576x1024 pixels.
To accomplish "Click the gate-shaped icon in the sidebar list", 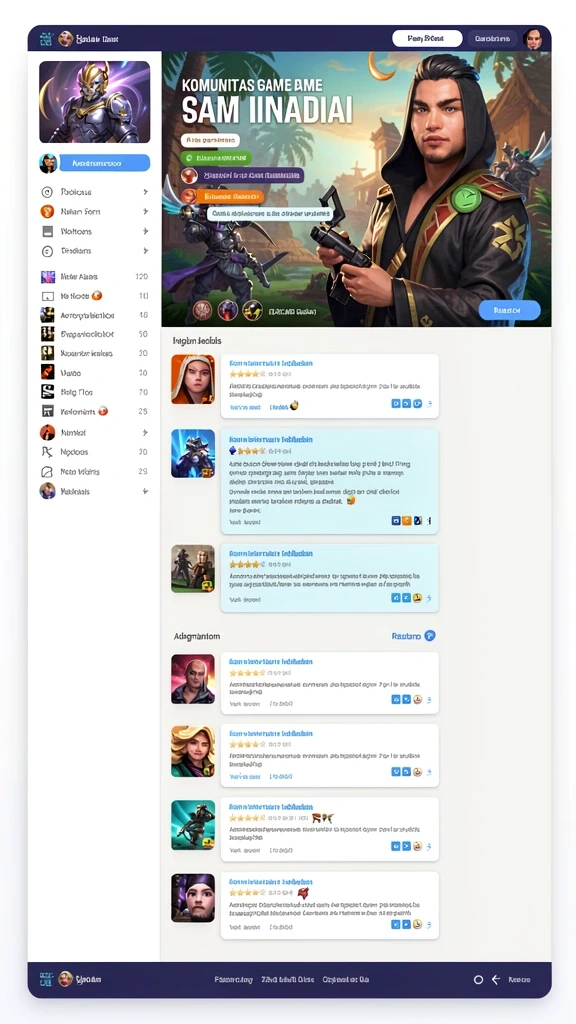I will point(48,411).
